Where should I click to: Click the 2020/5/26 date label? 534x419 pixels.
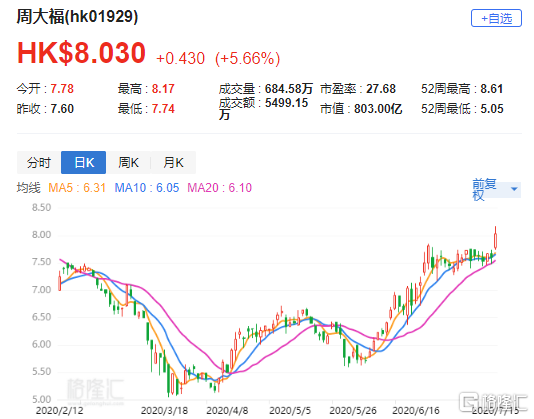353,410
